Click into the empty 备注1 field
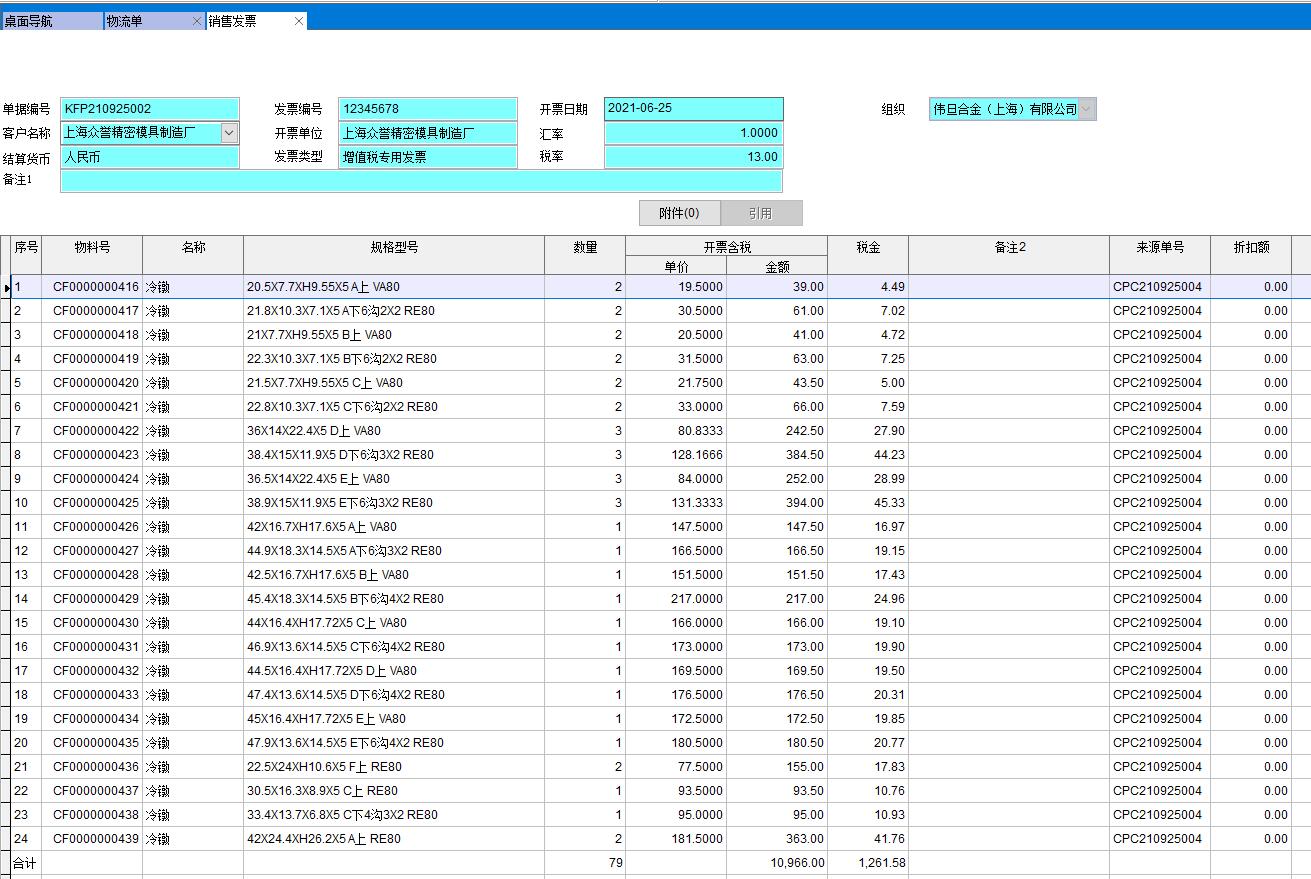Screen dimensions: 1311x879 pos(421,181)
